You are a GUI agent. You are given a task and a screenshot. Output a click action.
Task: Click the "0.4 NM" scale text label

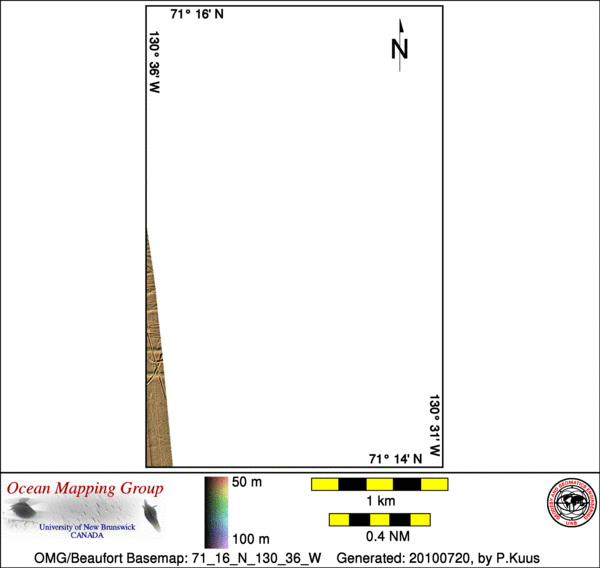pos(379,535)
